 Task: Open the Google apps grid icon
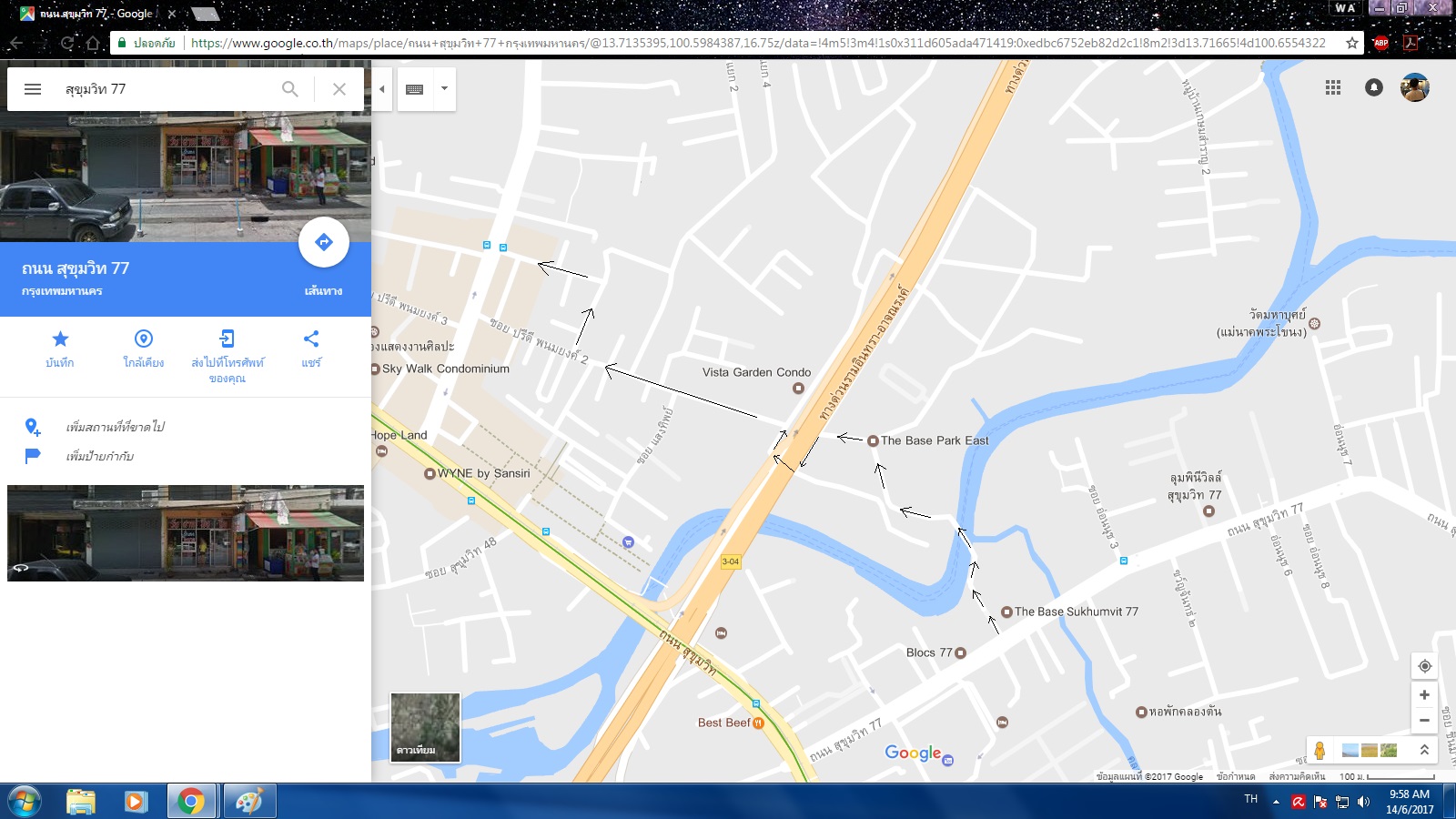click(x=1333, y=87)
